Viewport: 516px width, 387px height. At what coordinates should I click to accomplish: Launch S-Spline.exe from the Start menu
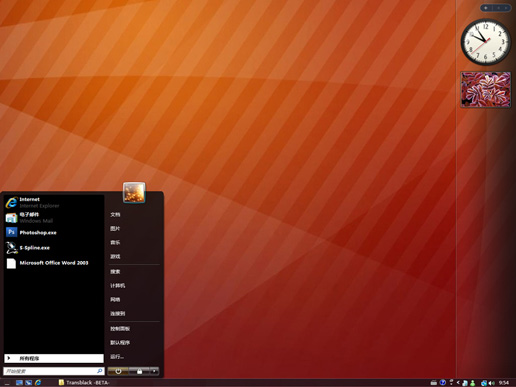(x=53, y=248)
